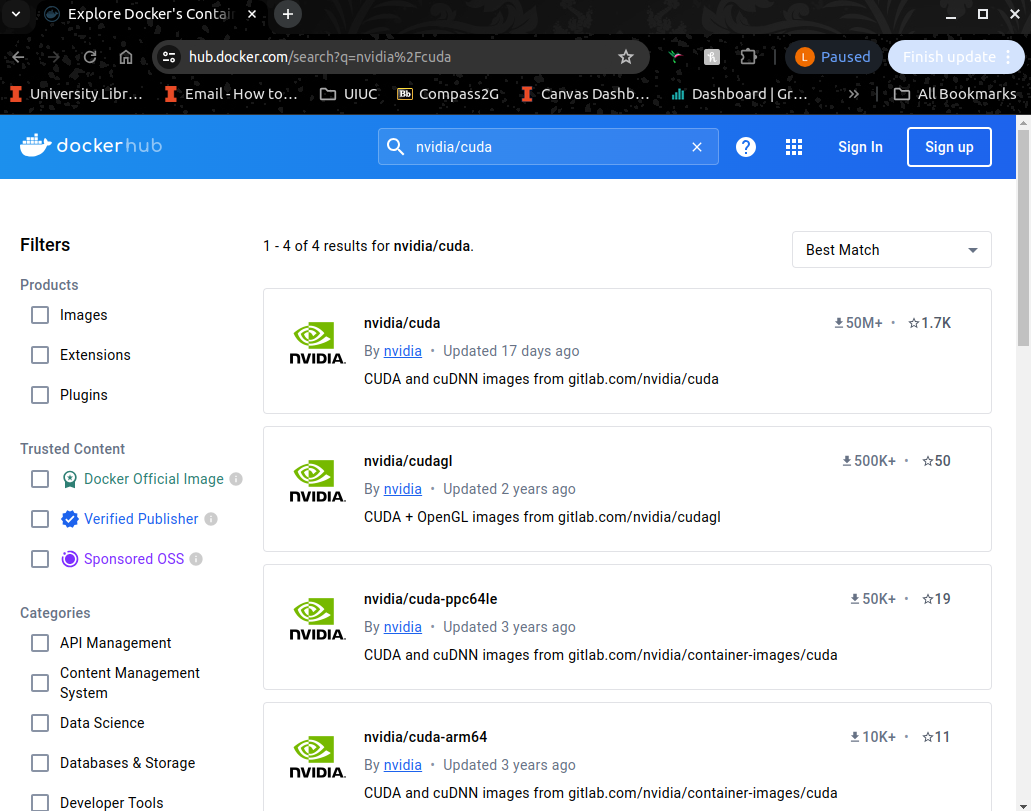Click NVIDIA logo in nvidia/cuda card

click(x=317, y=343)
